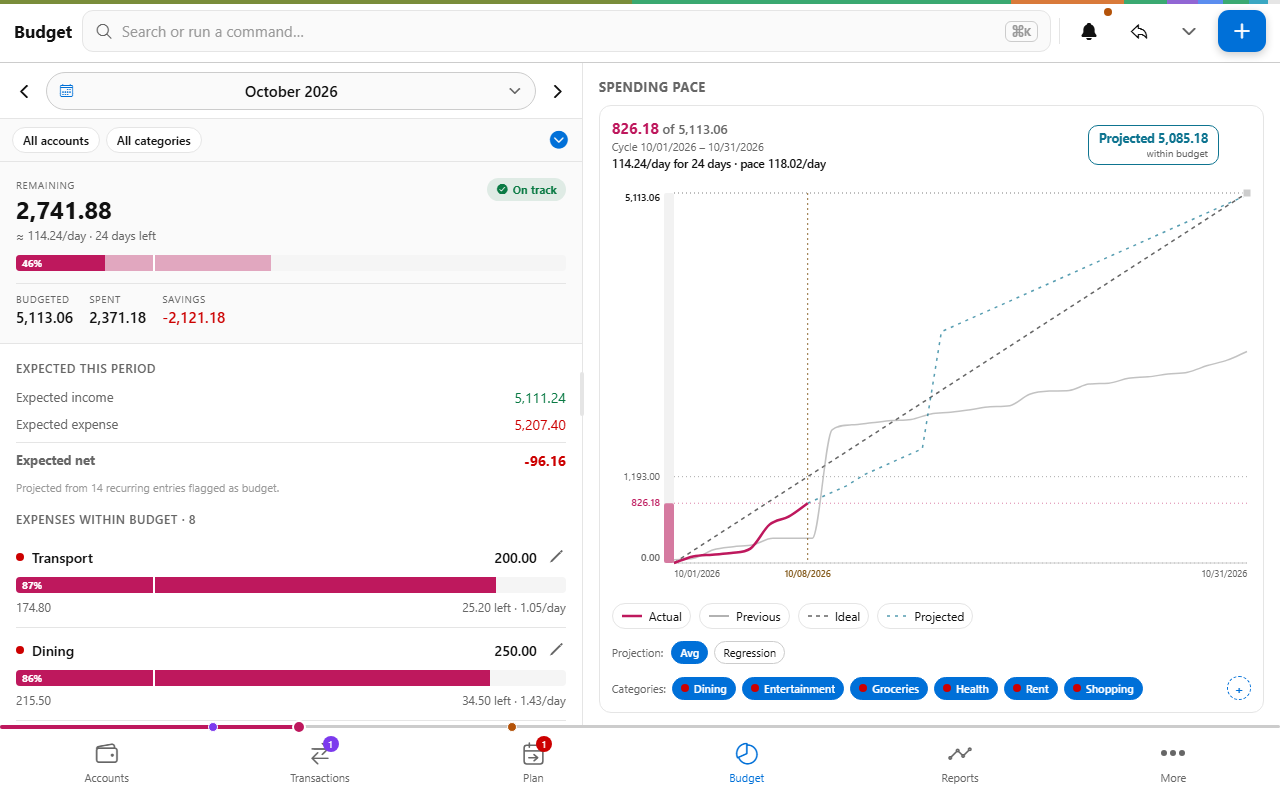Click the remaining budget 46% progress bar
The height and width of the screenshot is (800, 1280).
291,263
